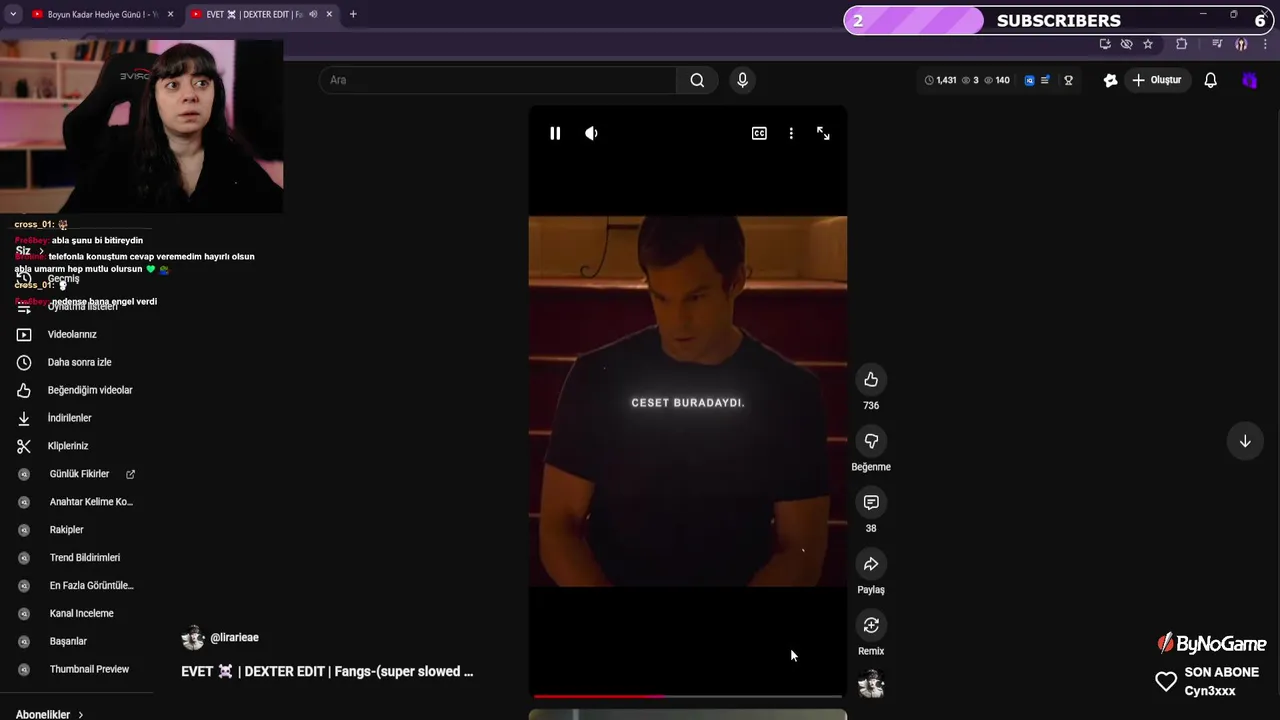This screenshot has width=1280, height=720.
Task: View the 140 views stat in vidIQ bar
Action: tap(997, 80)
